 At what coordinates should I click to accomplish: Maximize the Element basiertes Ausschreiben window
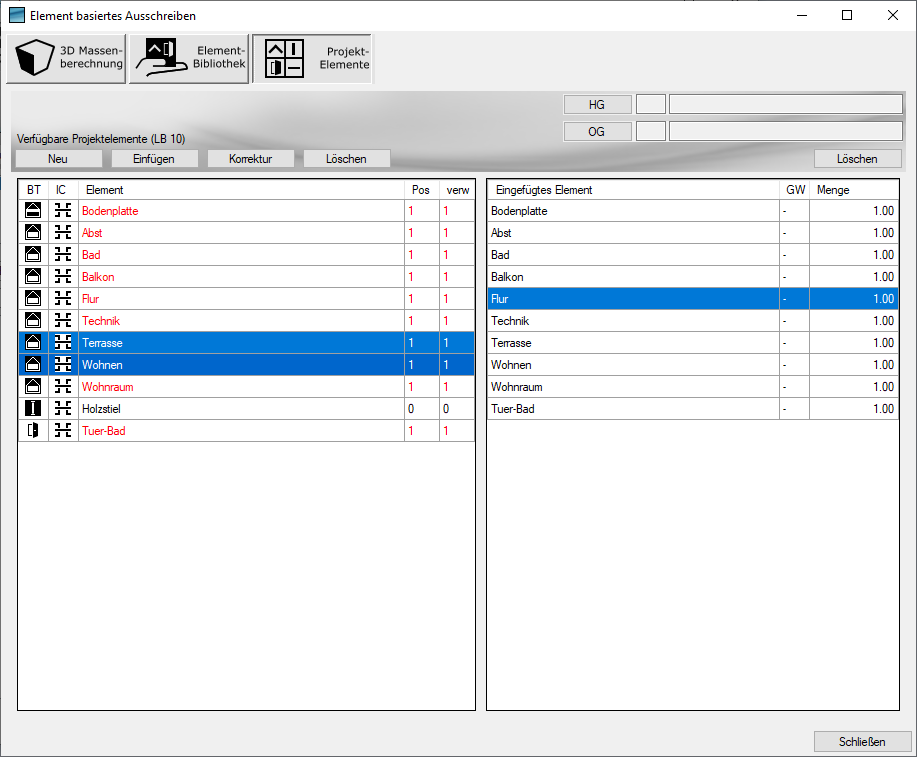847,15
